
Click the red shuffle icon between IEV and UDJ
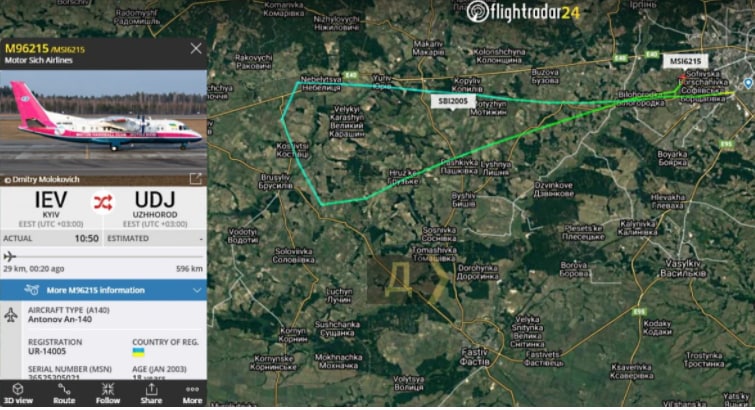[x=103, y=202]
